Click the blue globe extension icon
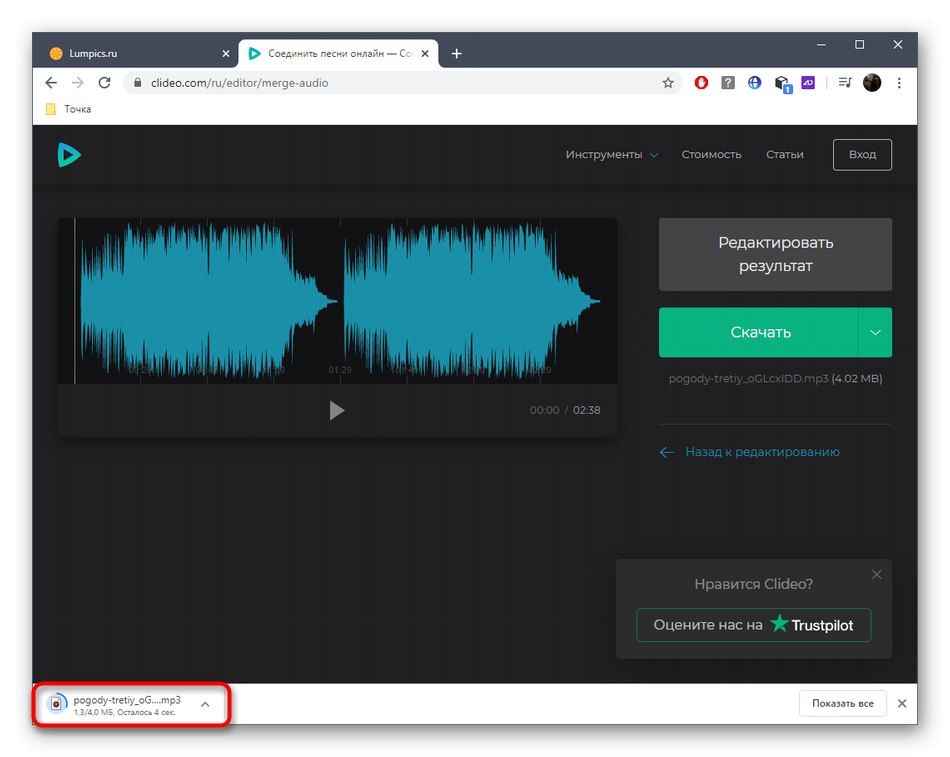Screen dimensions: 950x757 pos(754,82)
